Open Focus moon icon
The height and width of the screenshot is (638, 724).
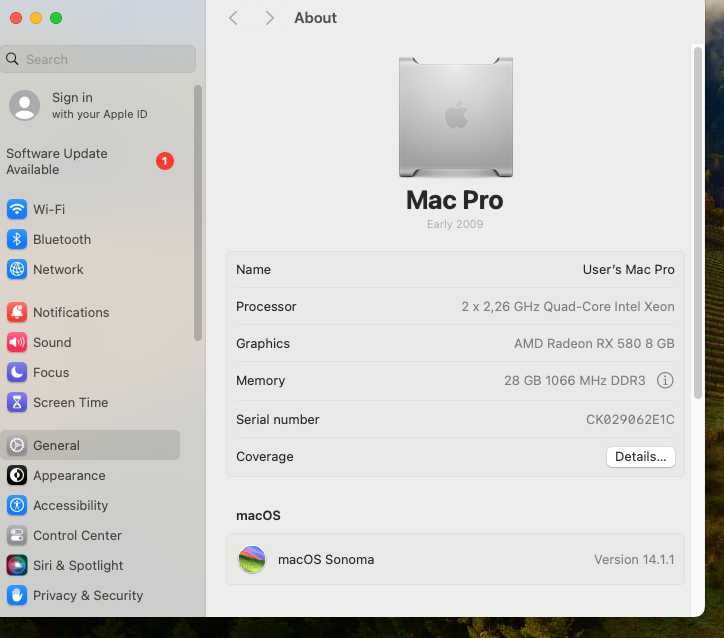(x=17, y=372)
